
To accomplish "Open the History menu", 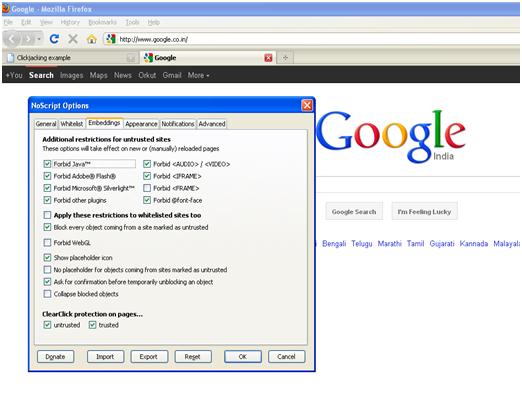I will pos(70,22).
